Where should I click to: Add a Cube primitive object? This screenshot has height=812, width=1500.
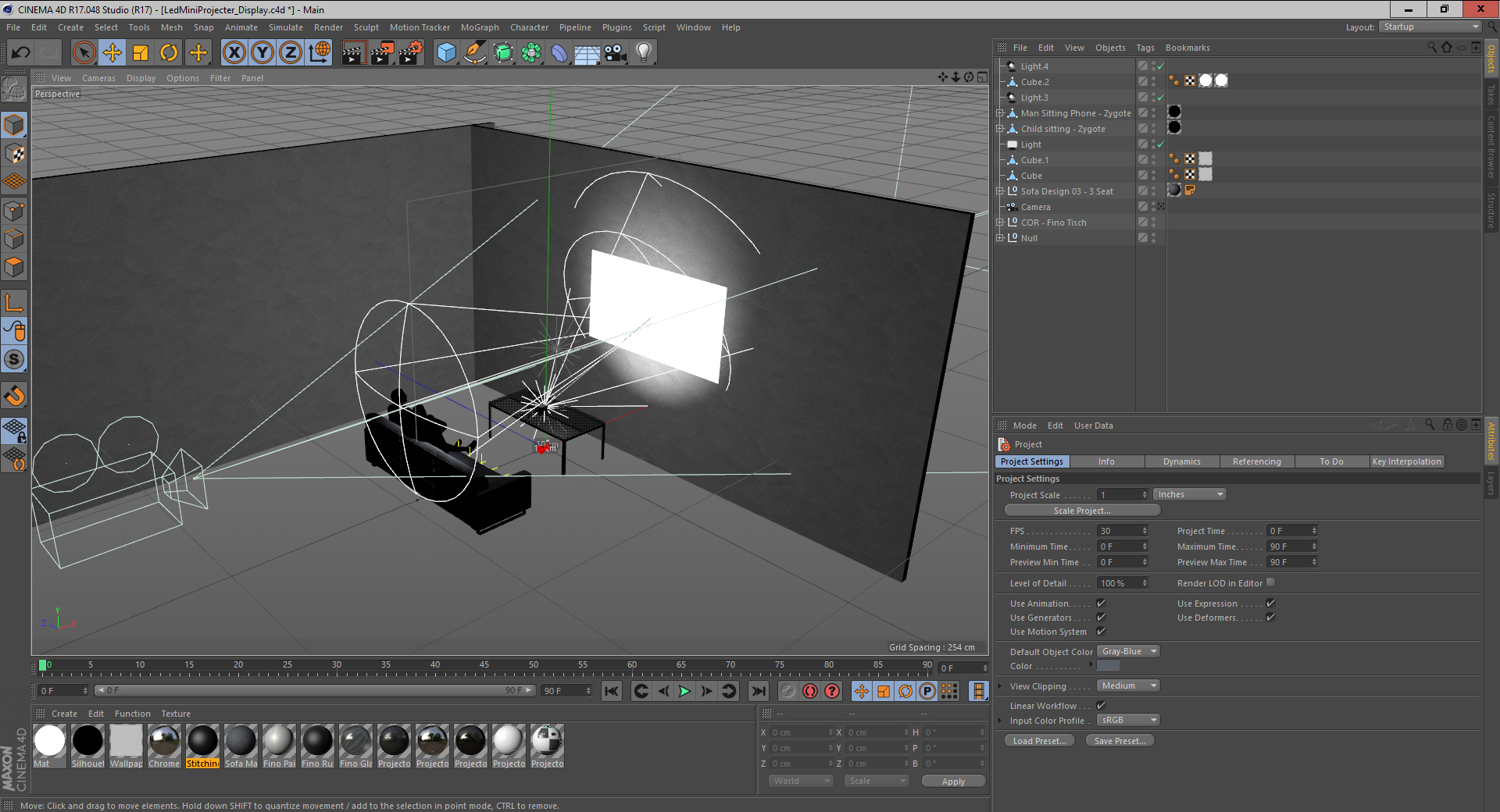tap(446, 53)
